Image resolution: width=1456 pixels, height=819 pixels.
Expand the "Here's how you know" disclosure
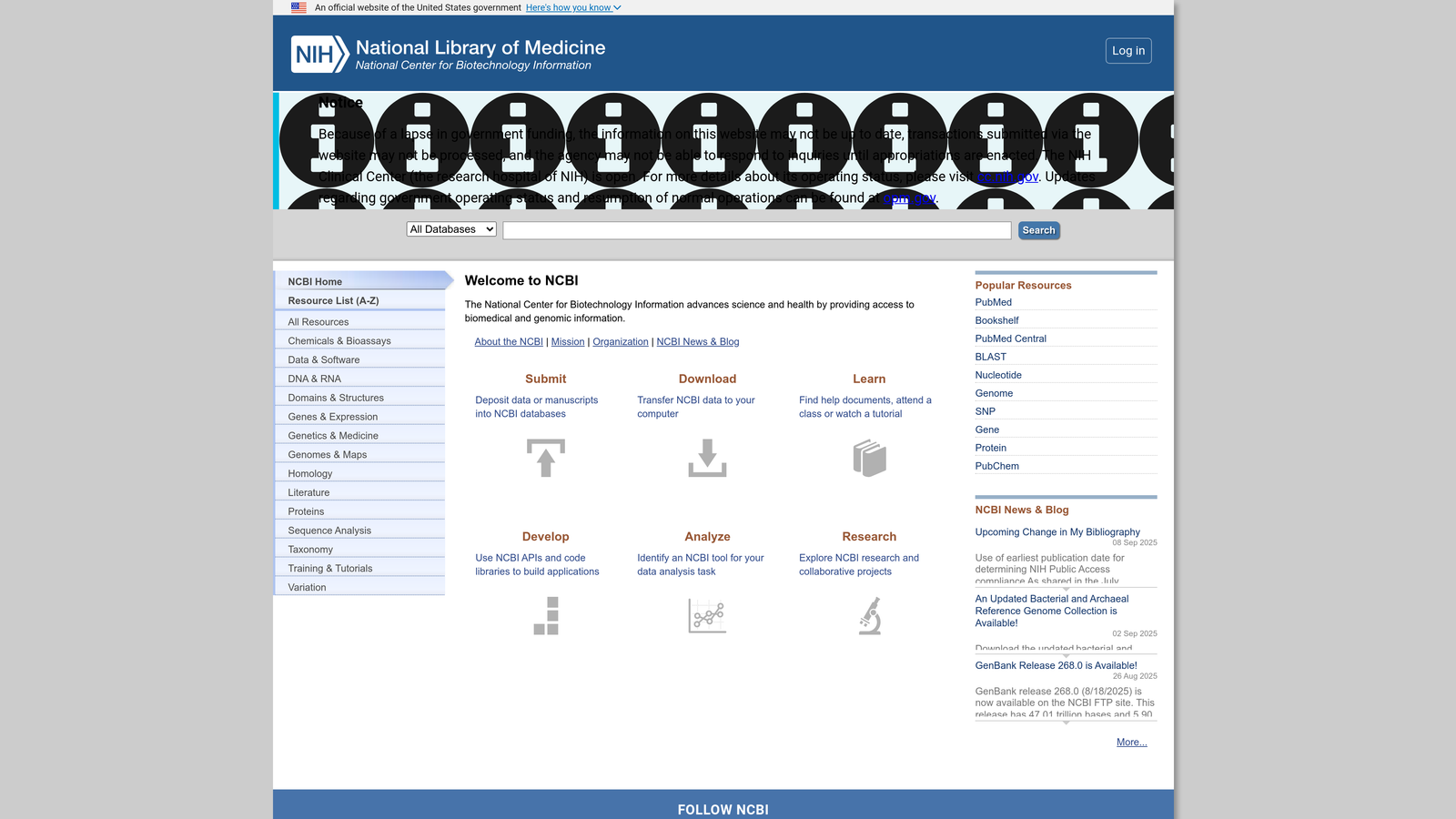coord(573,7)
